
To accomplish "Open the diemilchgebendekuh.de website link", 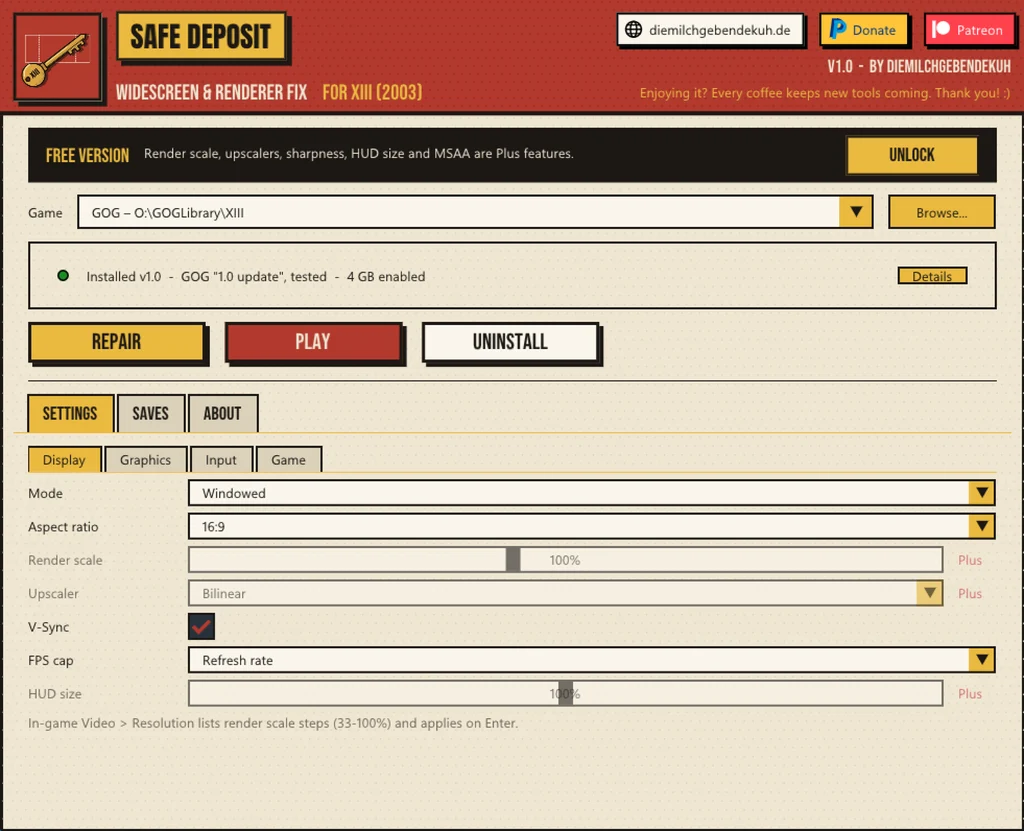I will [x=710, y=30].
